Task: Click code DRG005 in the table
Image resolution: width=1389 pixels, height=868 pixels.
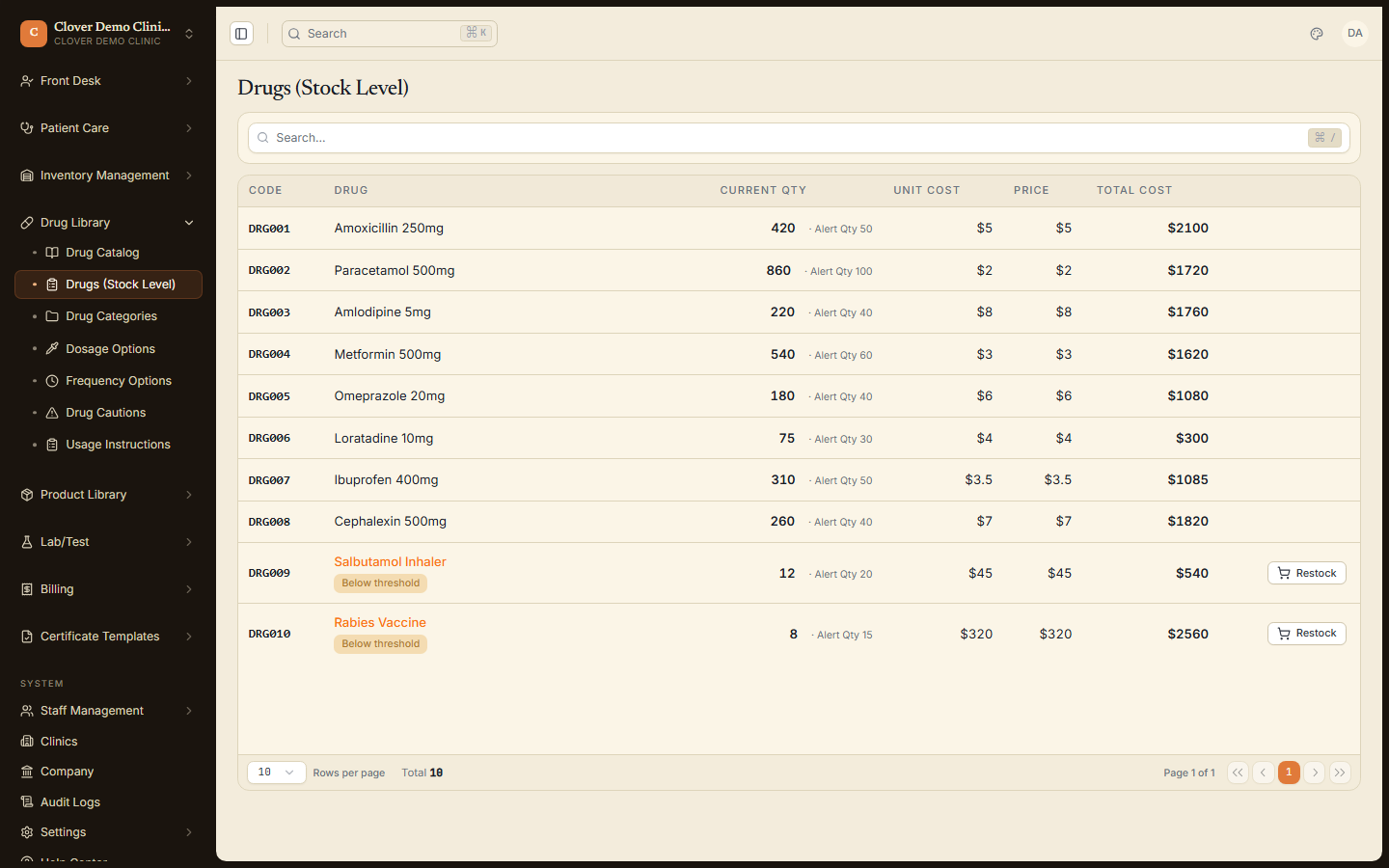Action: pos(269,396)
